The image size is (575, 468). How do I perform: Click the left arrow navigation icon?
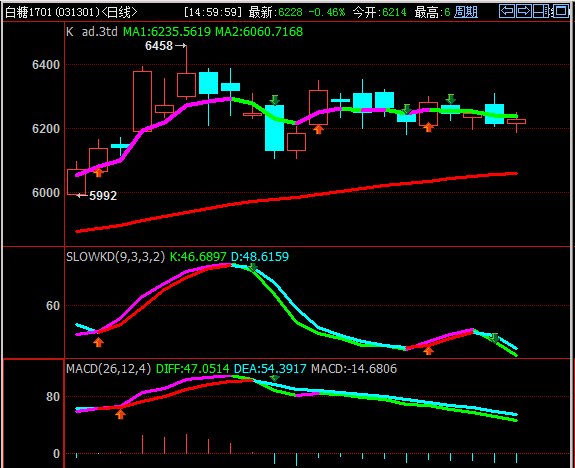click(507, 11)
